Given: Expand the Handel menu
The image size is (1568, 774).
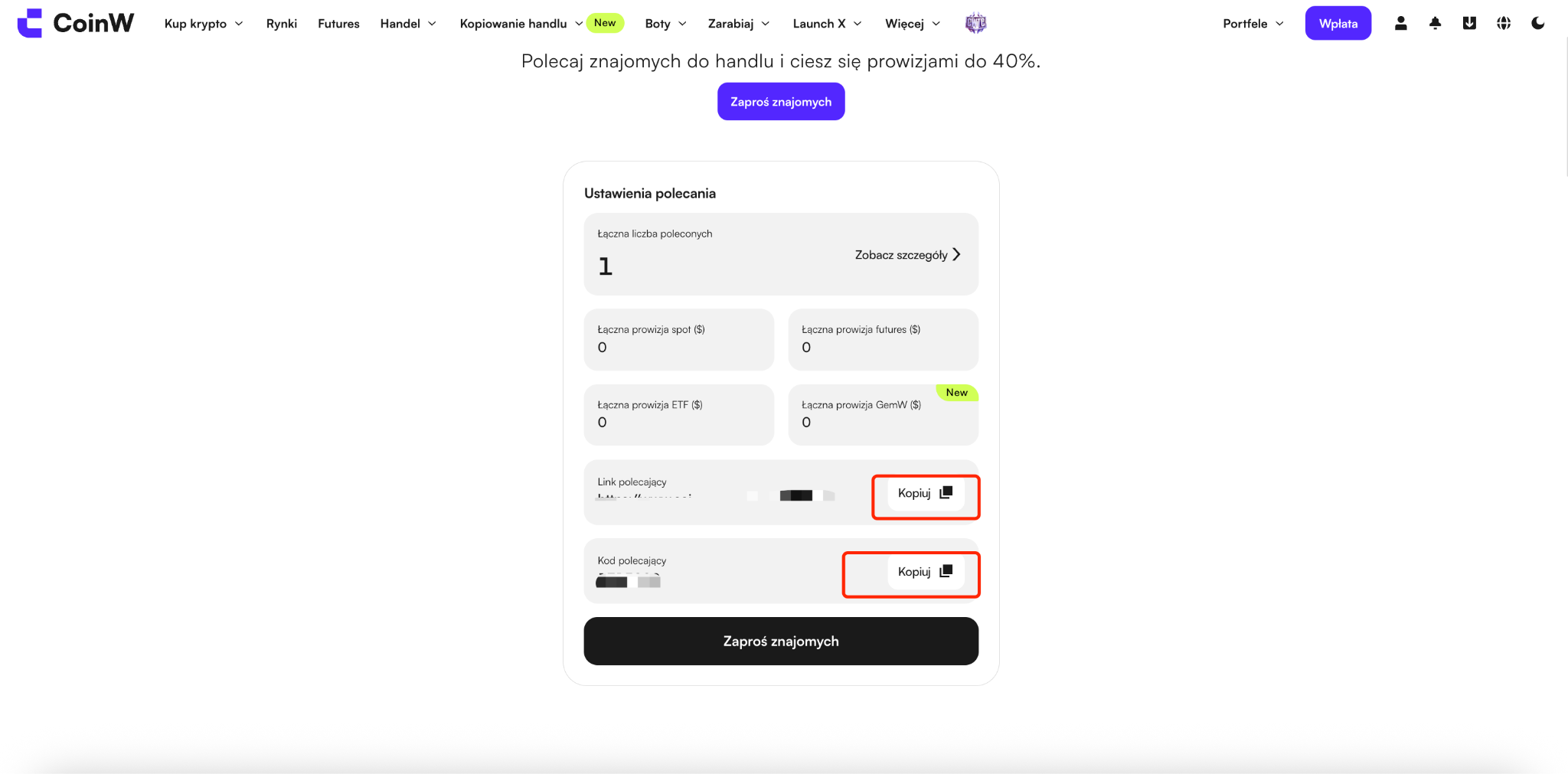Looking at the screenshot, I should [x=408, y=24].
